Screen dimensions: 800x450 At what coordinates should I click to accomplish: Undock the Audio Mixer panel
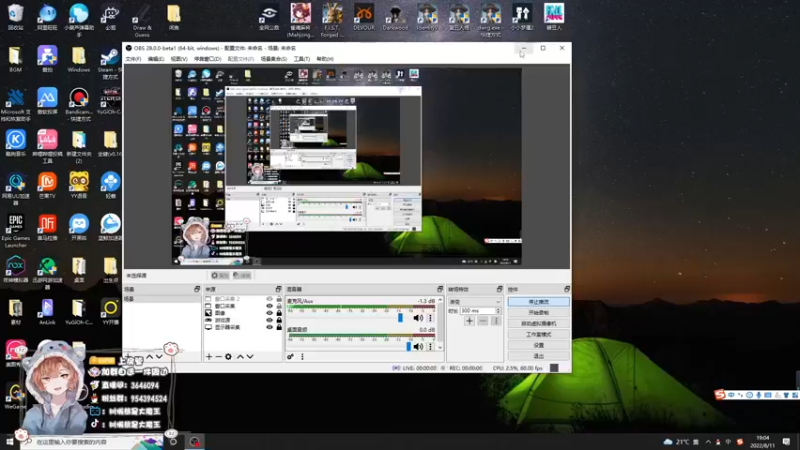(x=440, y=289)
